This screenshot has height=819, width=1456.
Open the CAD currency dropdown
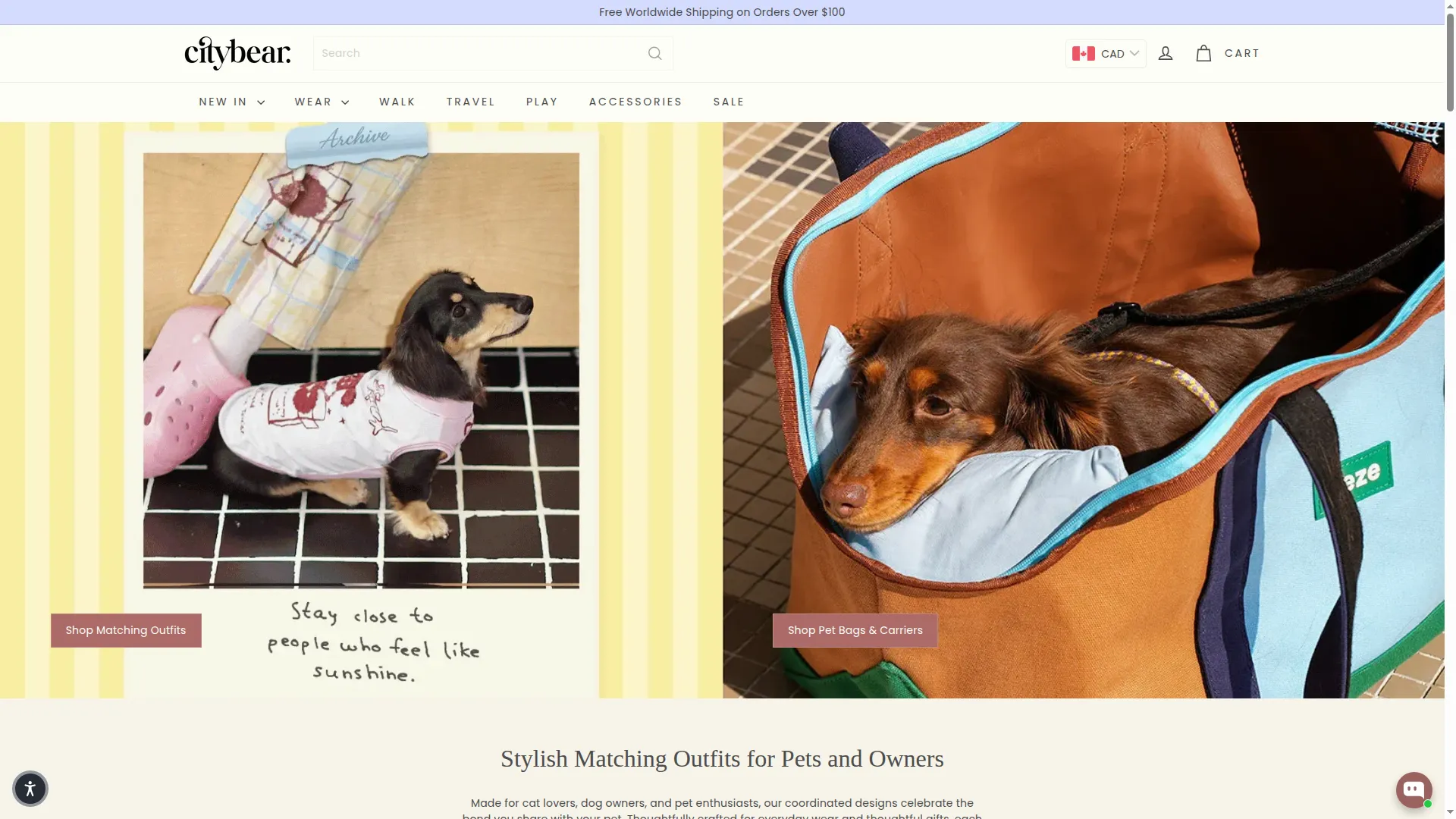point(1106,54)
